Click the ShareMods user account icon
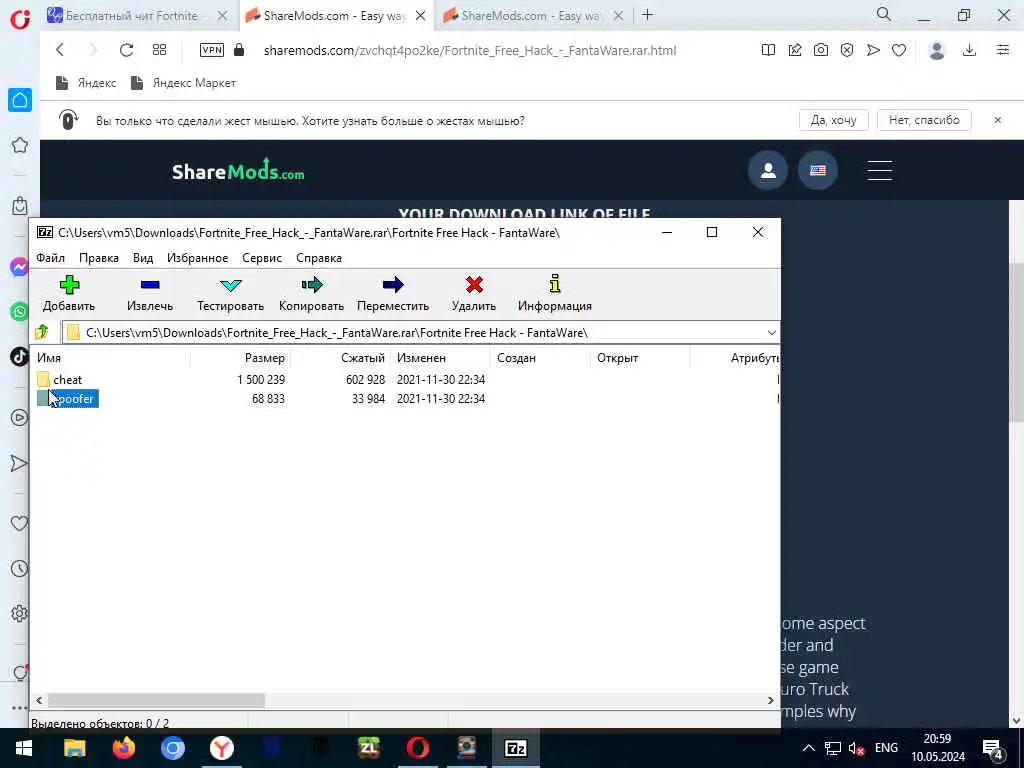The width and height of the screenshot is (1024, 768). [x=768, y=170]
